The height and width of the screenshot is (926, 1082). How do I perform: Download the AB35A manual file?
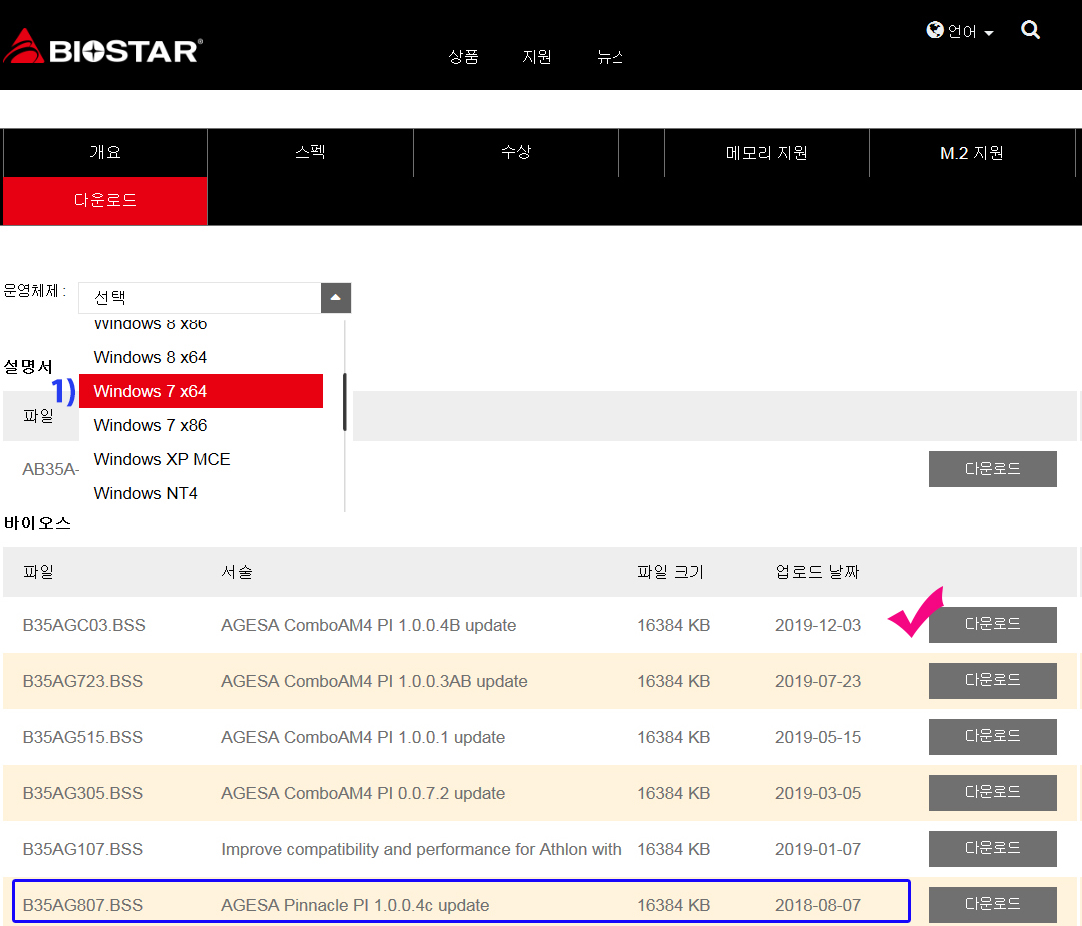[992, 469]
